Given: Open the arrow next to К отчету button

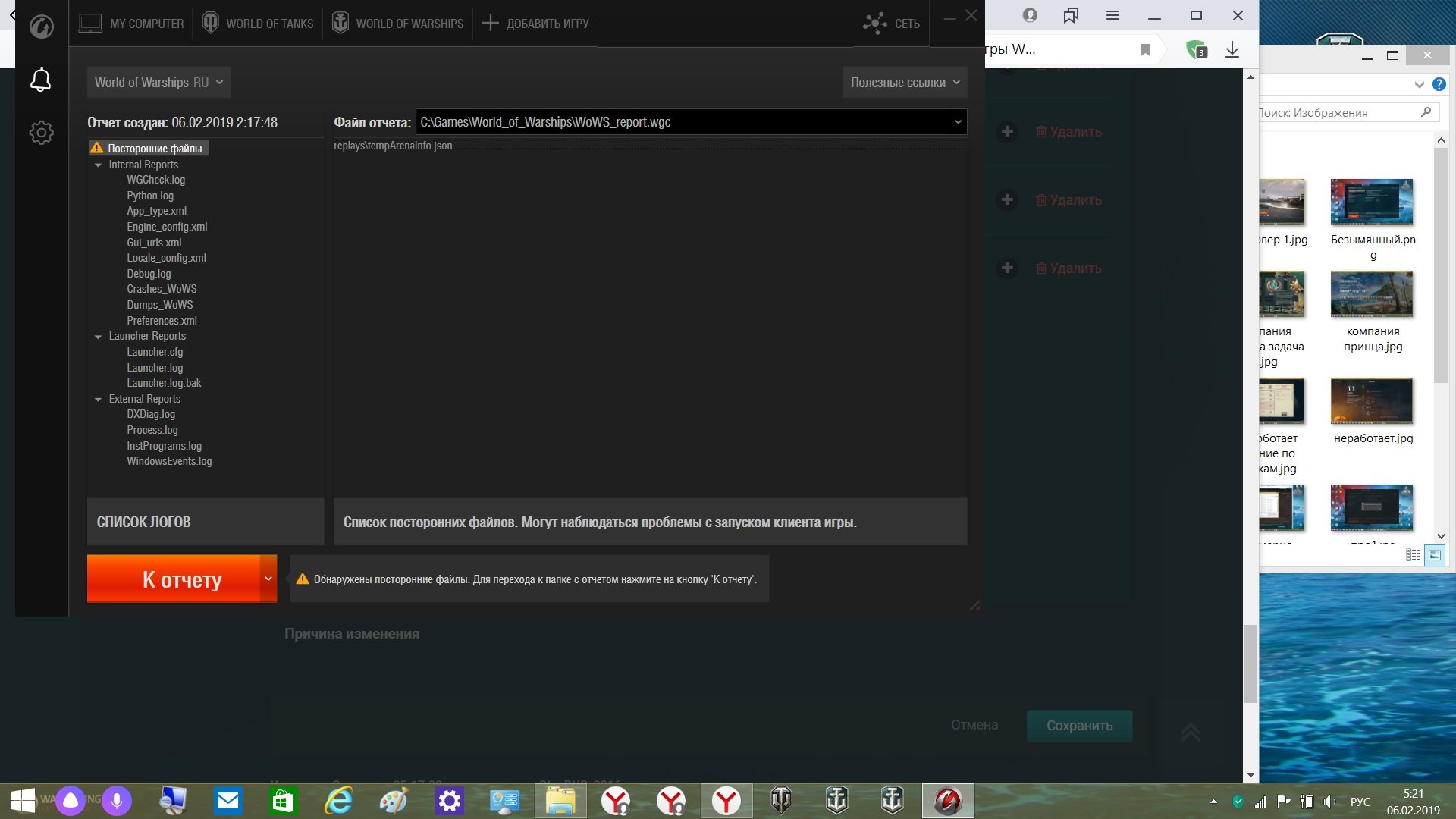Looking at the screenshot, I should (x=268, y=579).
